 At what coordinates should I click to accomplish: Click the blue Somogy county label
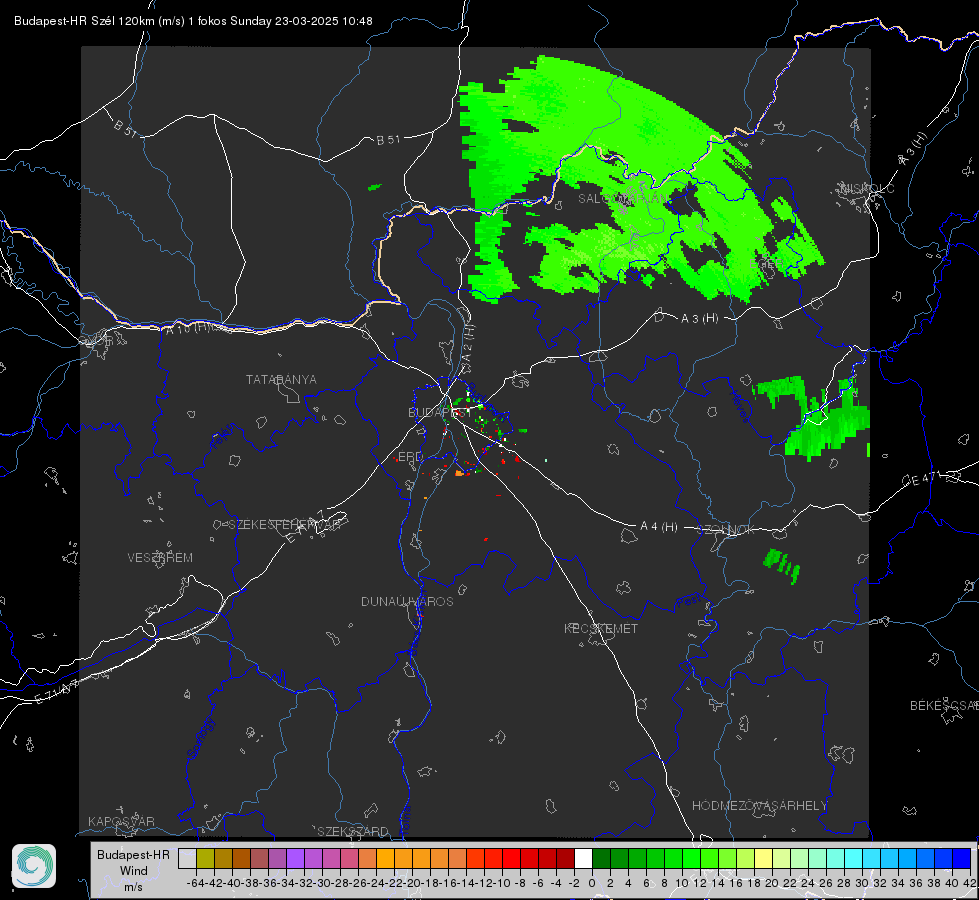pyautogui.click(x=201, y=739)
